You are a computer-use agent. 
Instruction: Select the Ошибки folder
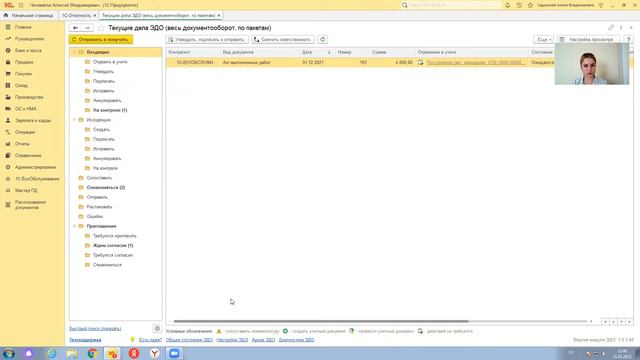pos(95,216)
